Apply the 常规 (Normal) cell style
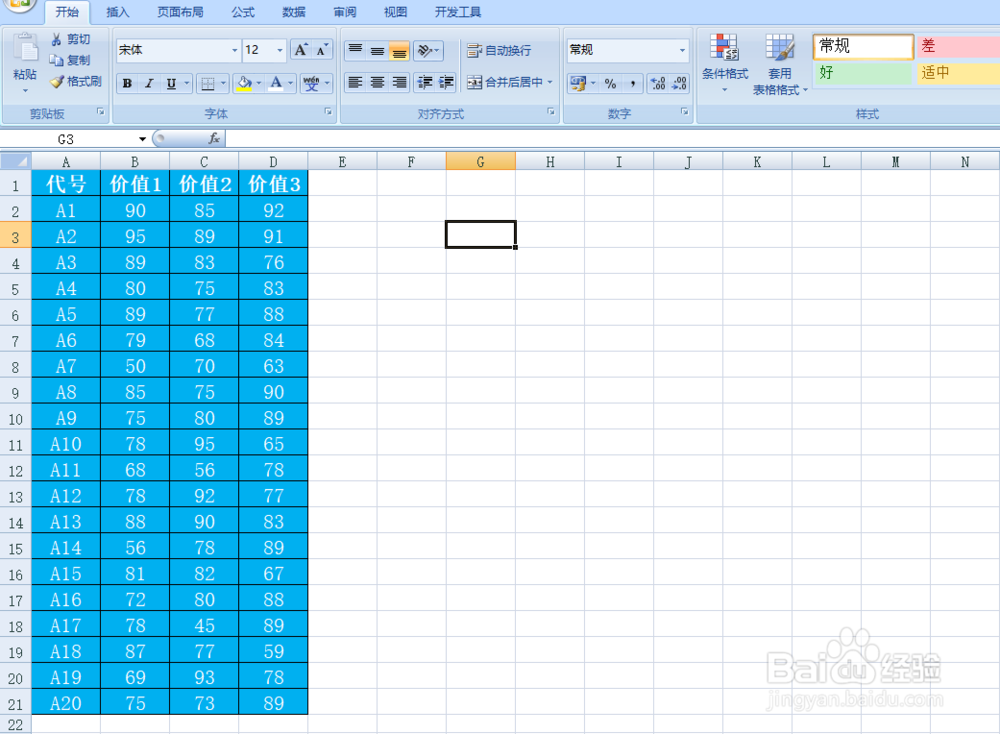Image resolution: width=1000 pixels, height=734 pixels. point(864,46)
